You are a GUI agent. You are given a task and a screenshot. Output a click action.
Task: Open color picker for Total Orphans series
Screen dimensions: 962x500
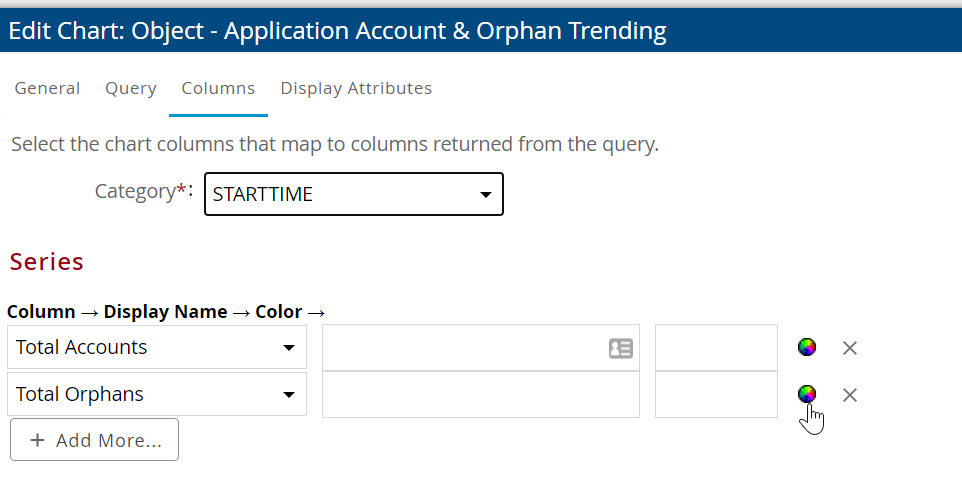tap(807, 394)
